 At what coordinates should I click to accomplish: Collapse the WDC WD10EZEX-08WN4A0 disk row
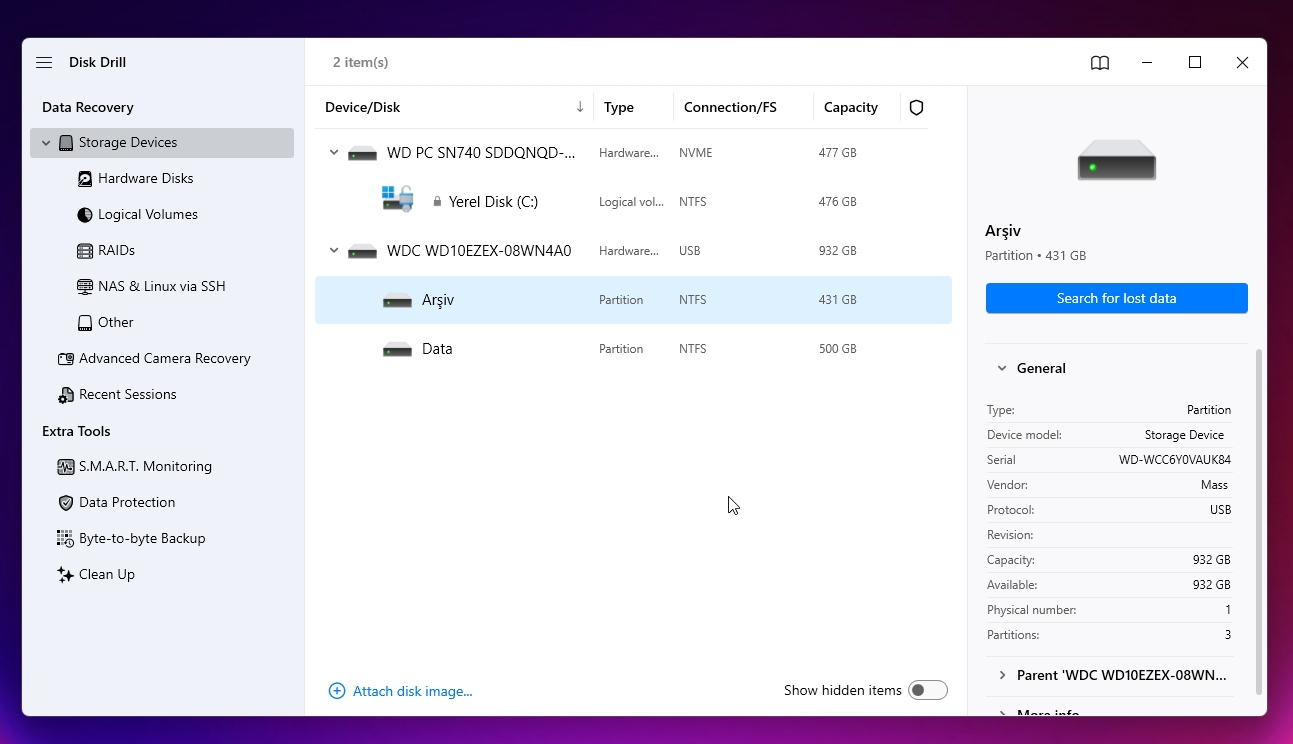coord(334,251)
